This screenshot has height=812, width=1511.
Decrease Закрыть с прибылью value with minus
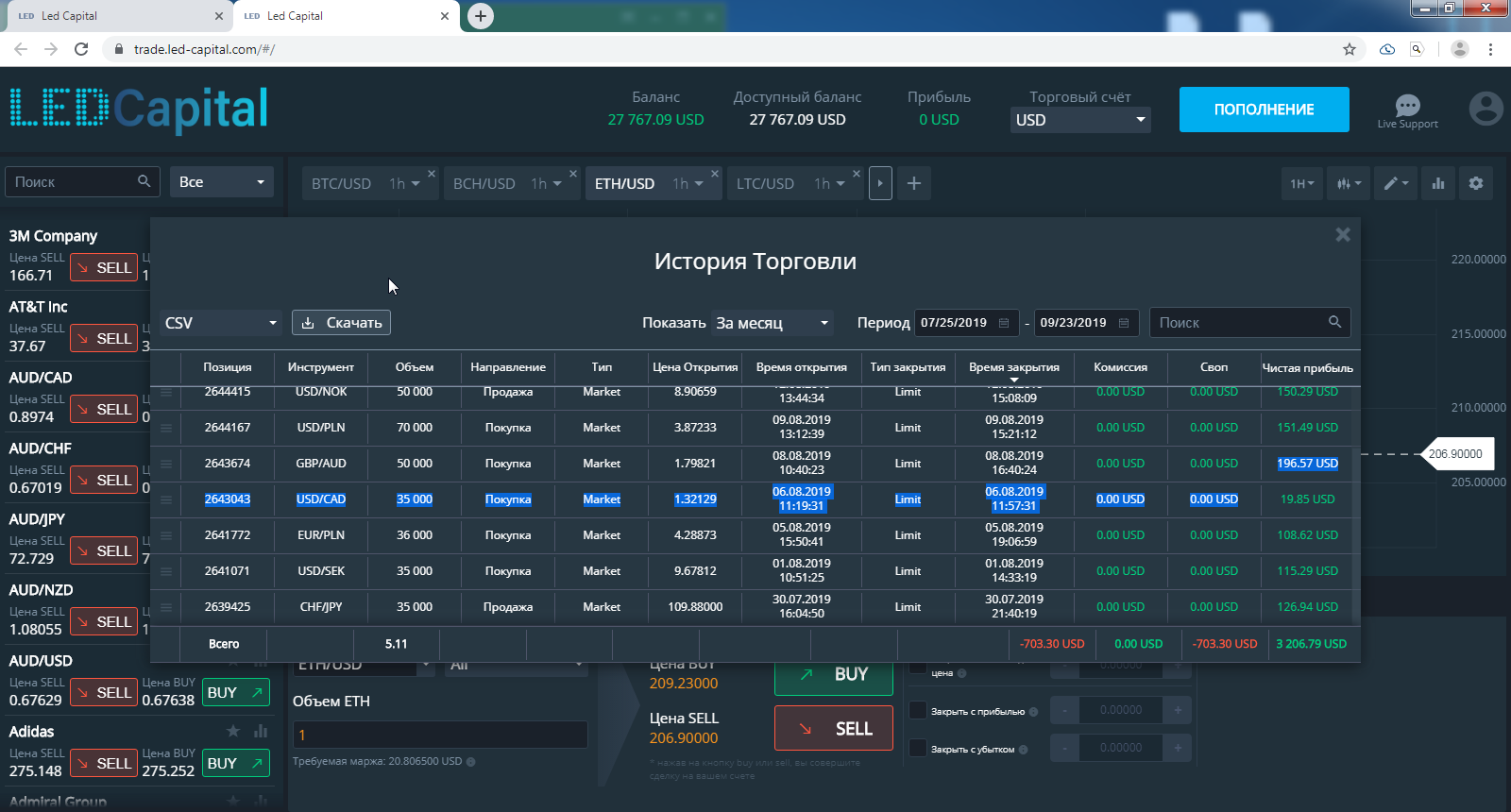point(1064,710)
